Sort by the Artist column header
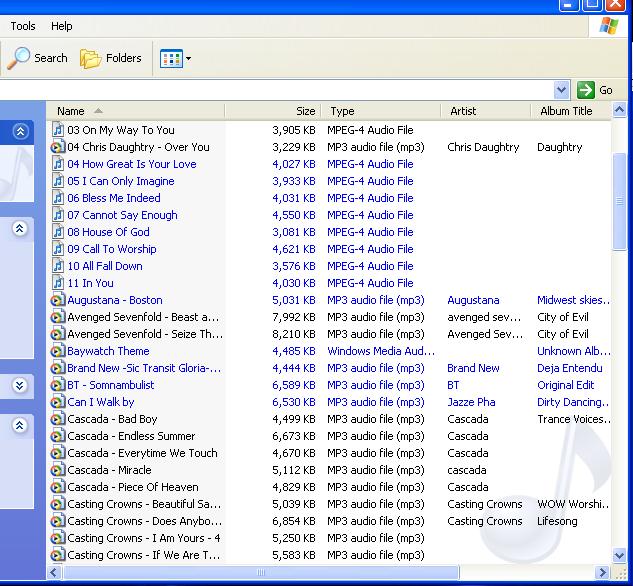 486,111
